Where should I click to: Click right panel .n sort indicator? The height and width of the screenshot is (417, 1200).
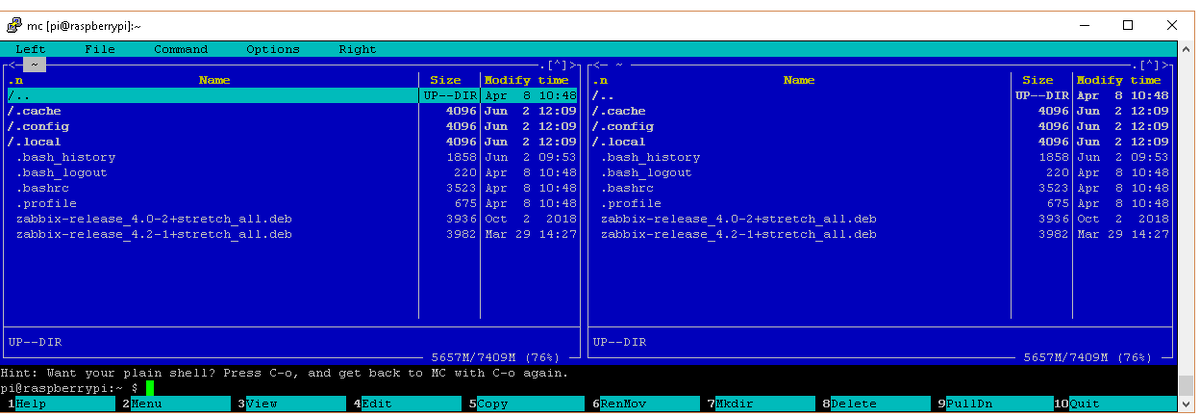pyautogui.click(x=600, y=80)
